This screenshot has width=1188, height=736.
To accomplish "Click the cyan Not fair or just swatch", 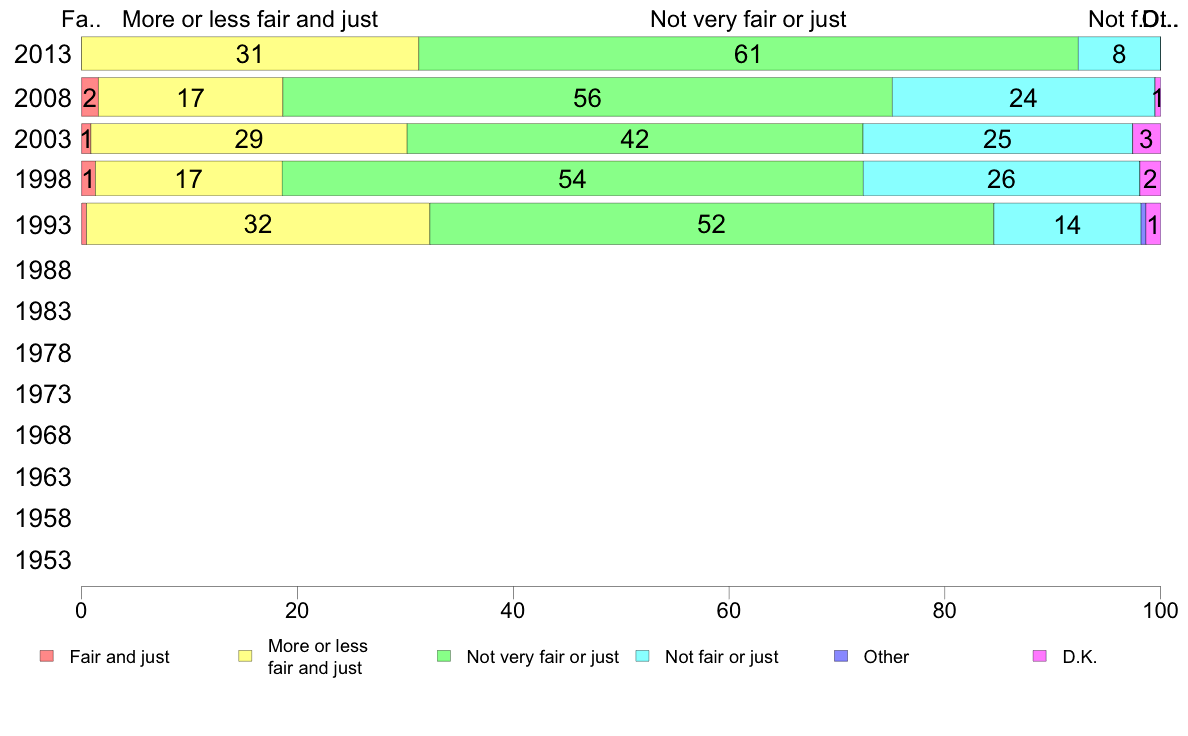I will click(x=643, y=657).
